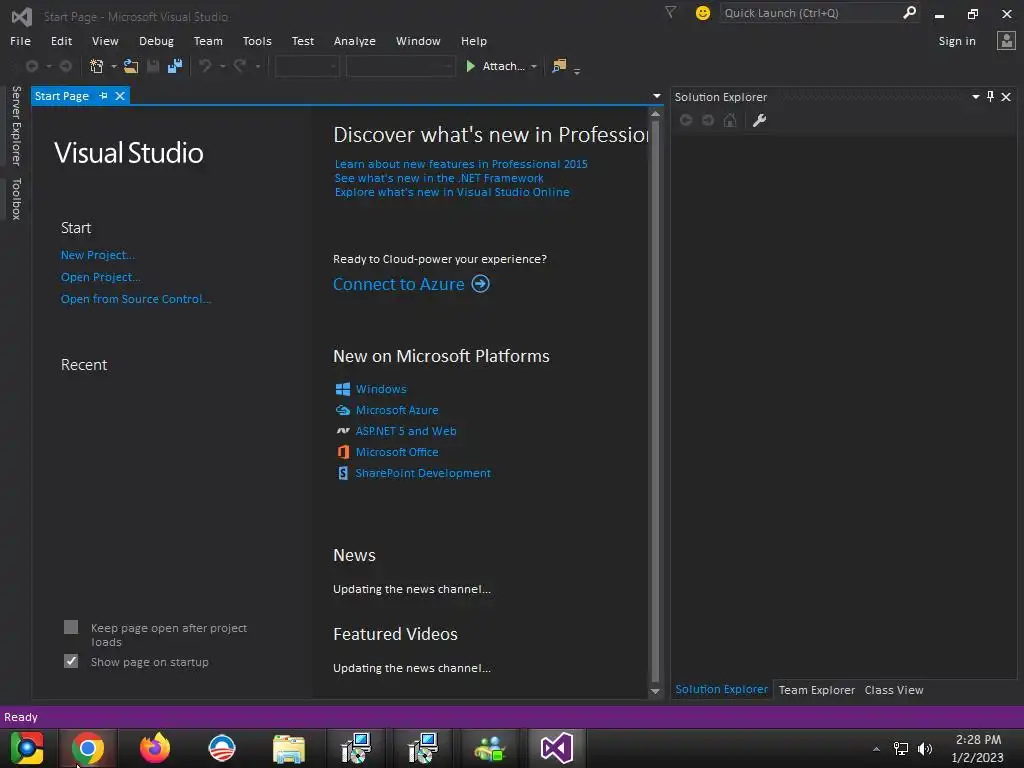Uncheck Show page on startup
Viewport: 1024px width, 768px height.
click(x=71, y=662)
